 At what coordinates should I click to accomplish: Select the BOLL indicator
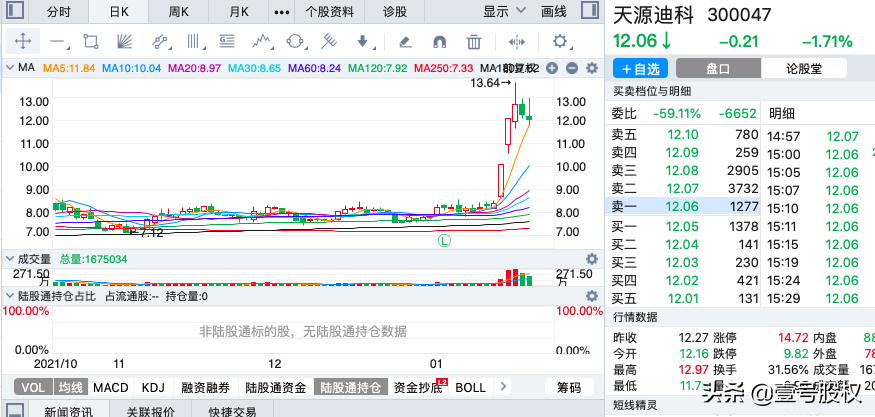click(470, 387)
